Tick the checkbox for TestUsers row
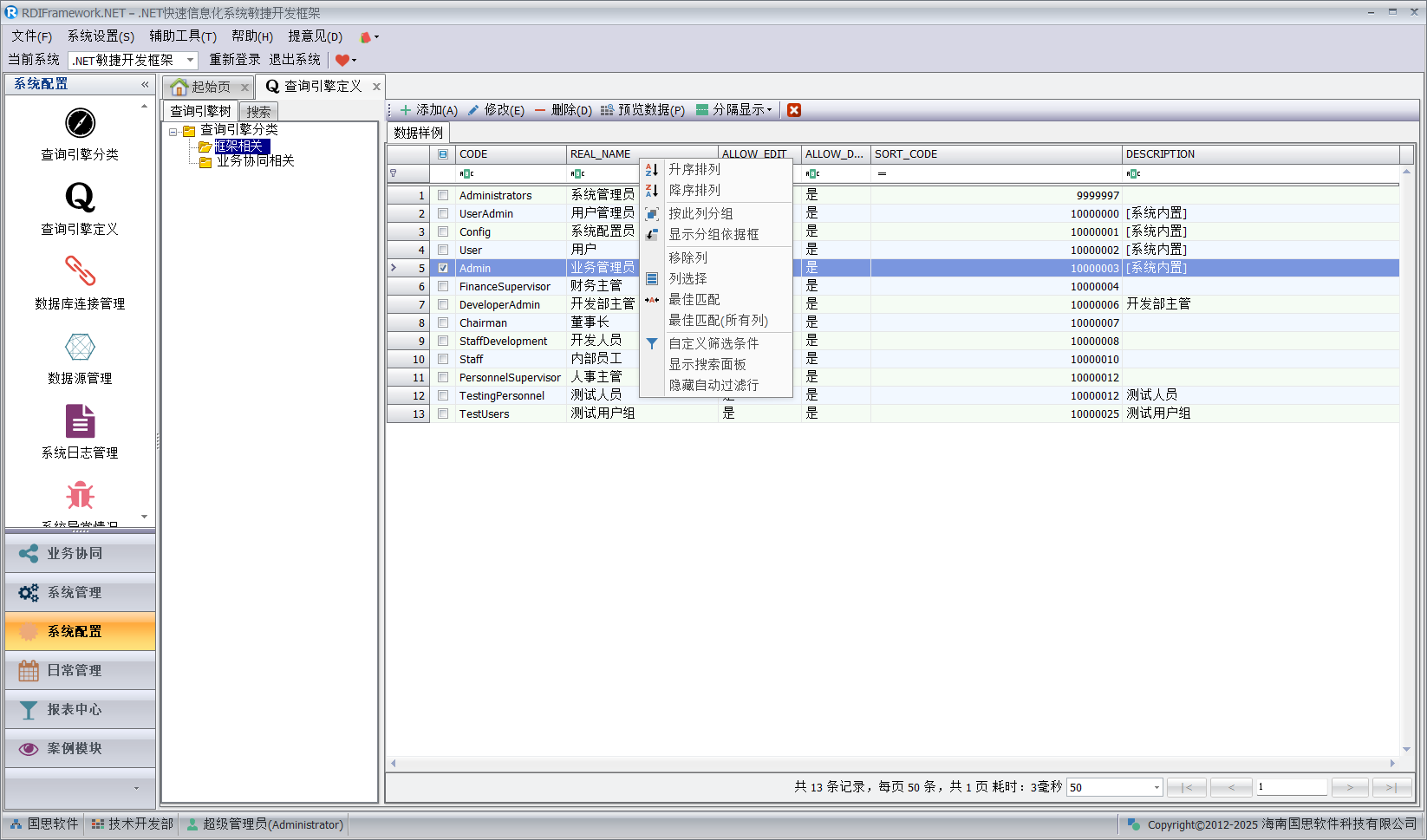 443,414
